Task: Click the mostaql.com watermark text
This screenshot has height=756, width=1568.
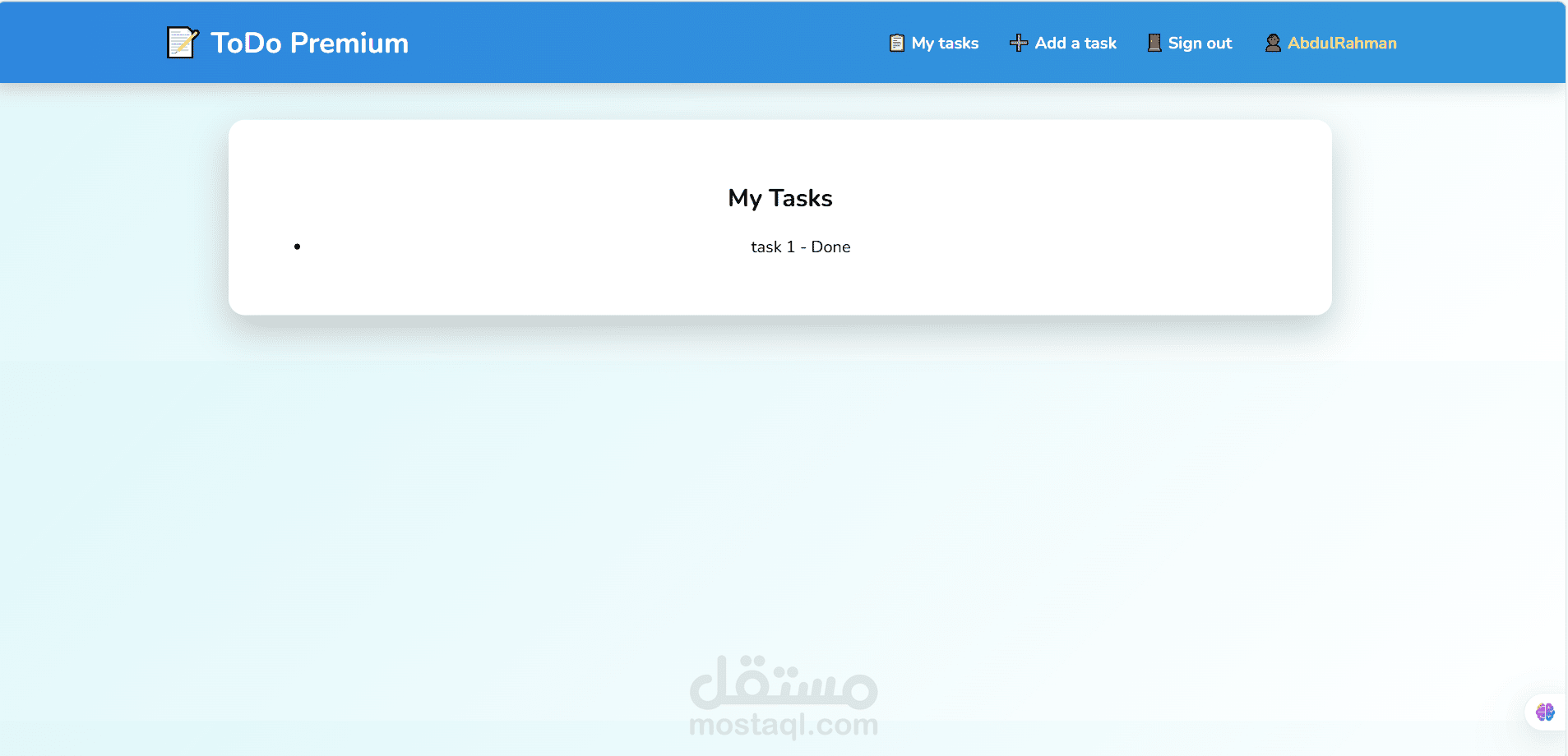Action: click(x=783, y=725)
